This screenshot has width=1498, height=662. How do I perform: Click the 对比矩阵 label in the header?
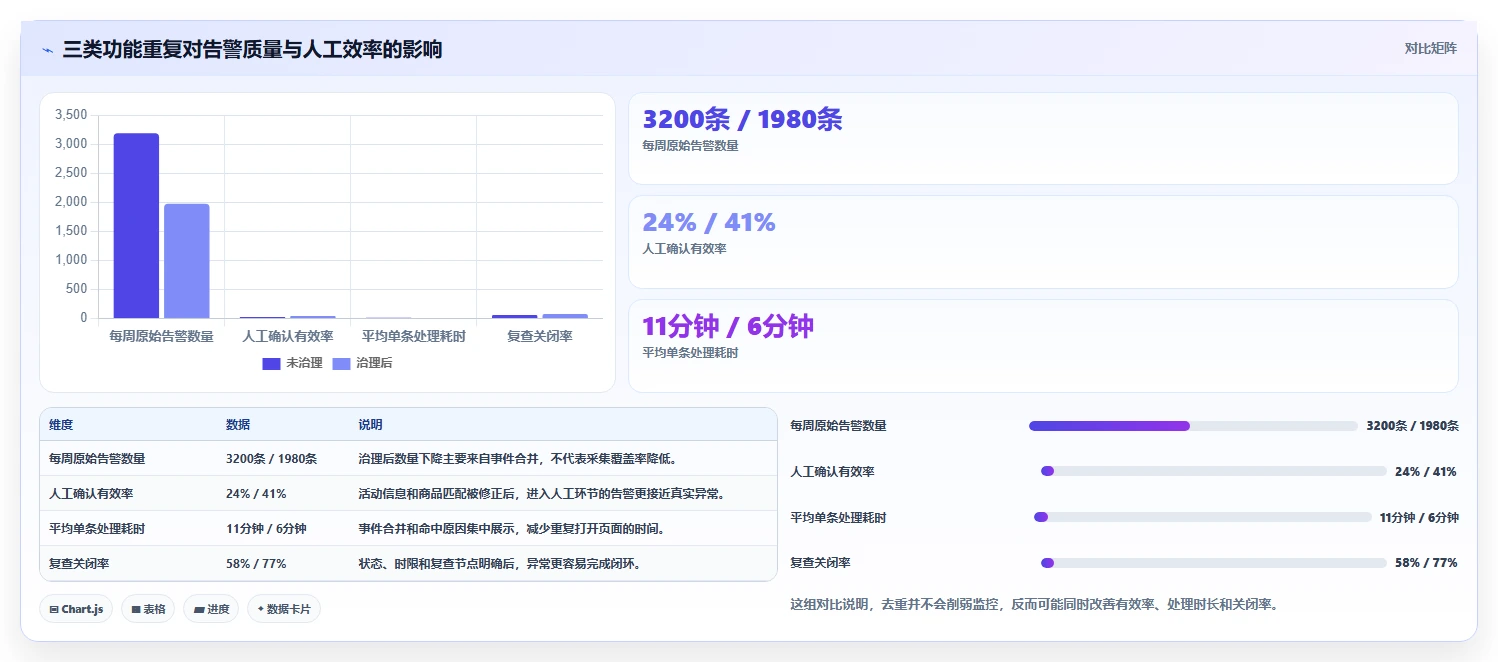click(1431, 48)
